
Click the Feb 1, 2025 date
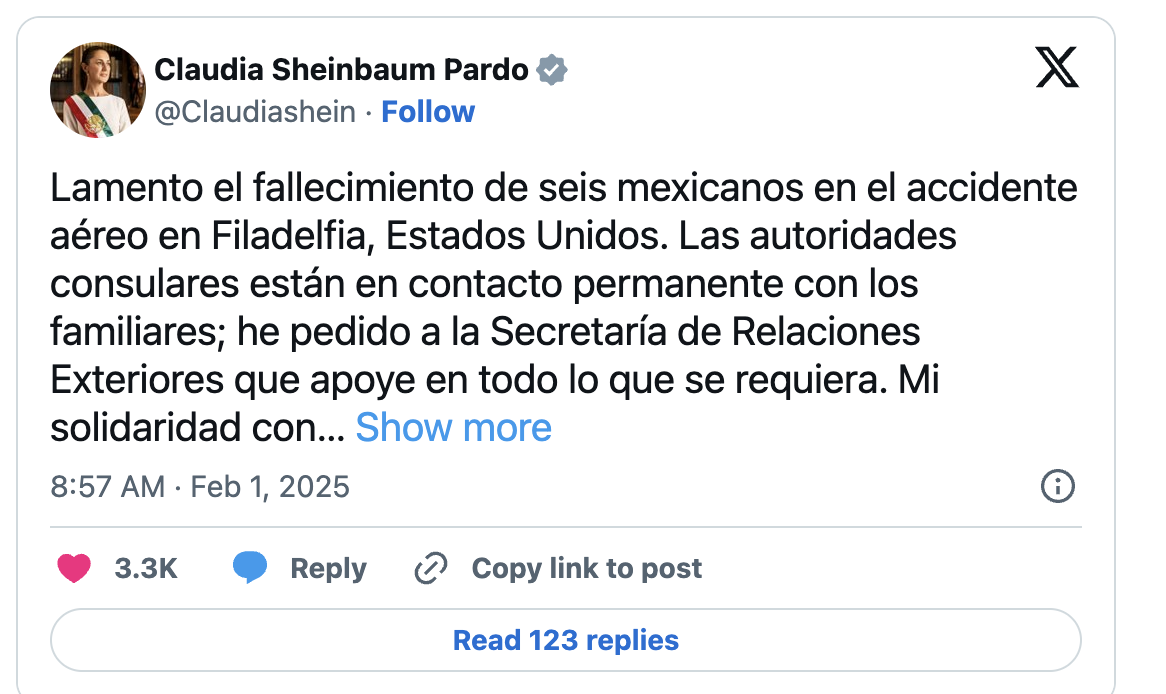pos(270,487)
